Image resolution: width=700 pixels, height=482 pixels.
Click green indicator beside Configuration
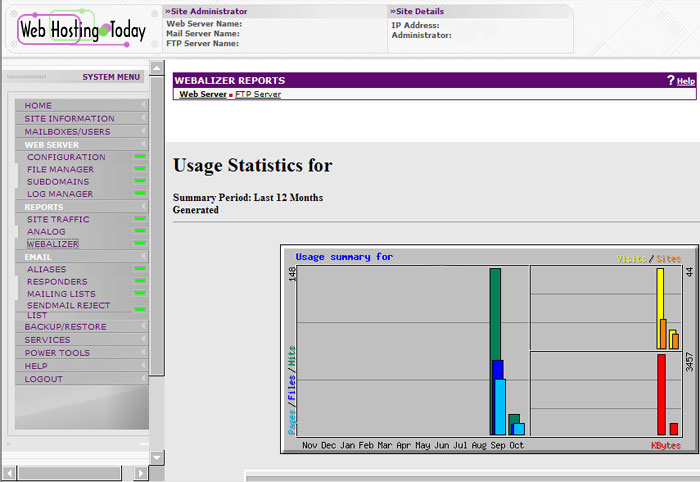point(140,157)
